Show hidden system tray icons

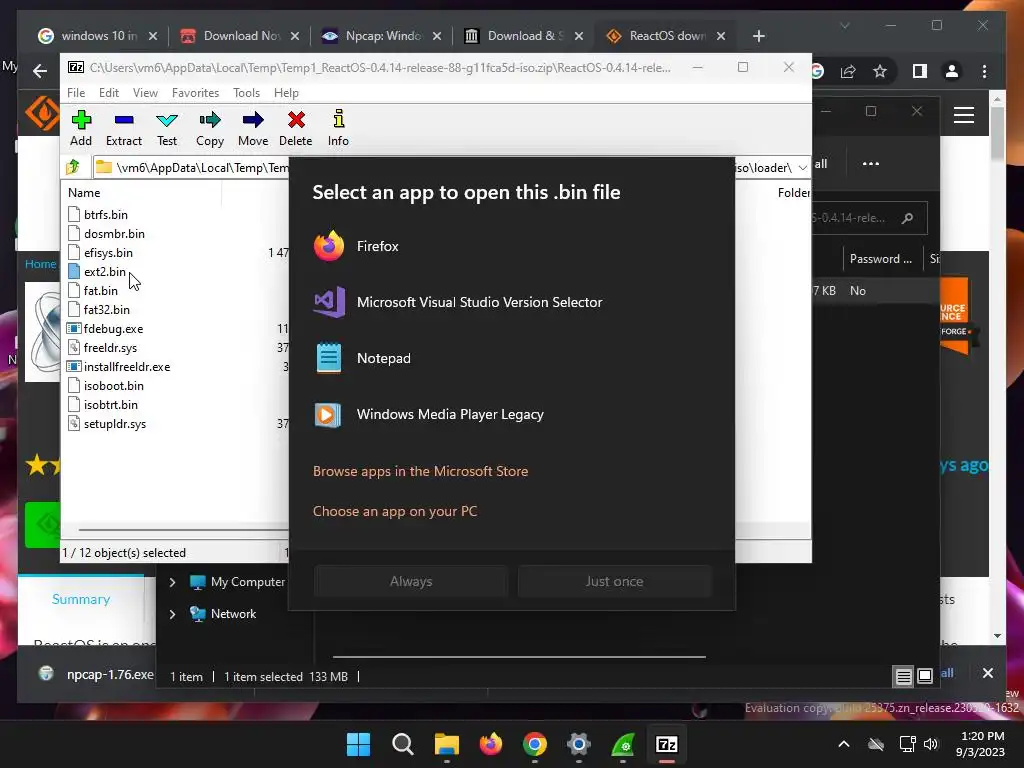pyautogui.click(x=844, y=744)
